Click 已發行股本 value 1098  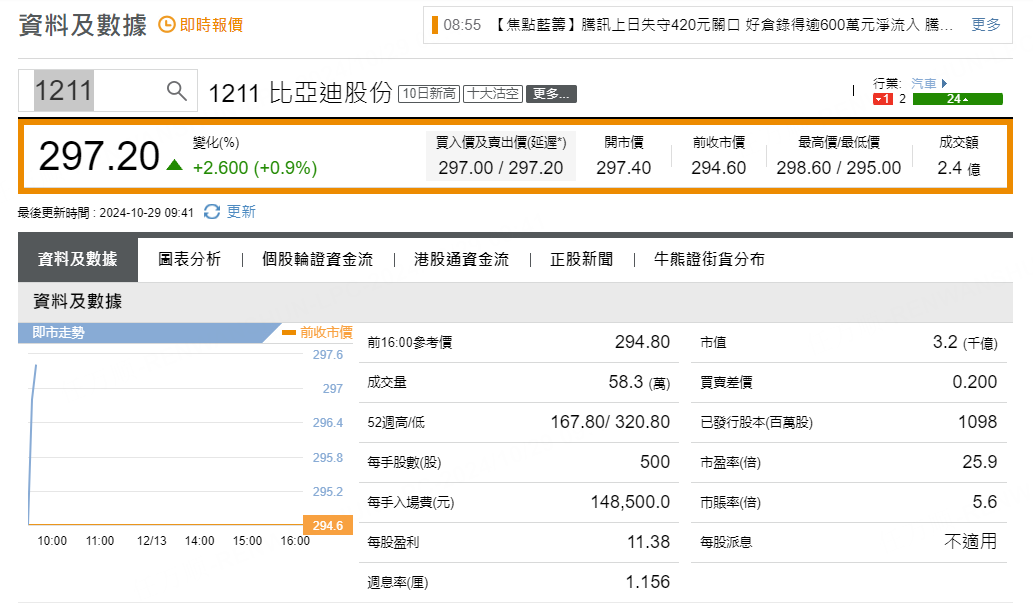(x=978, y=422)
